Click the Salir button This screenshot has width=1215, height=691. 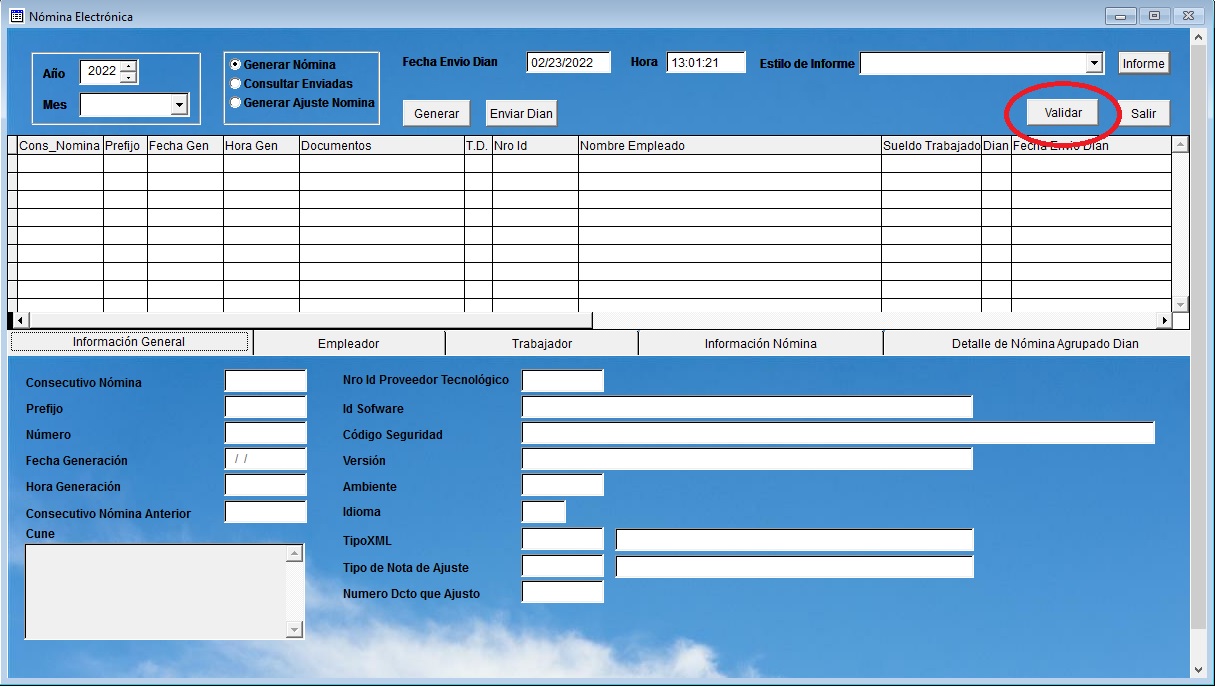1143,113
